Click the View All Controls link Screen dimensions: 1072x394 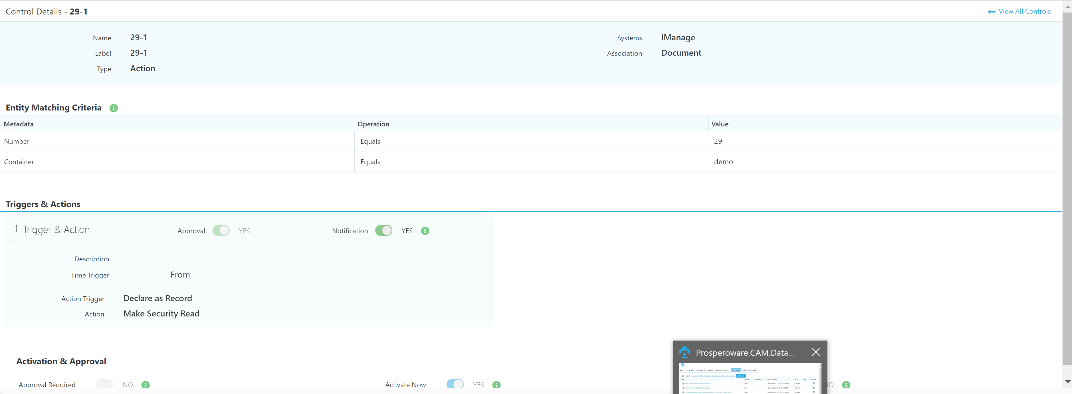coord(1019,12)
